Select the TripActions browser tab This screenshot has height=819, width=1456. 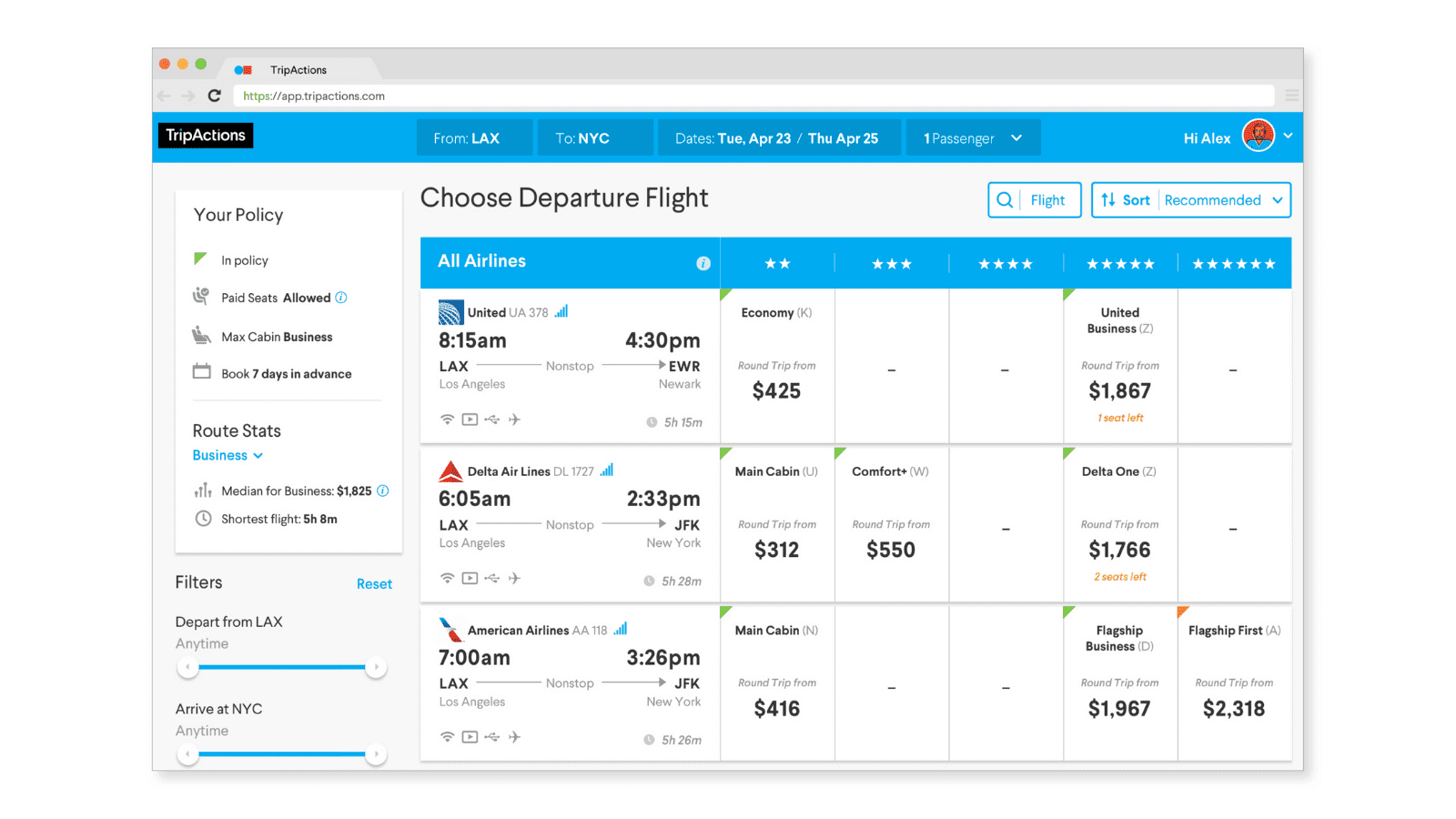coord(298,70)
